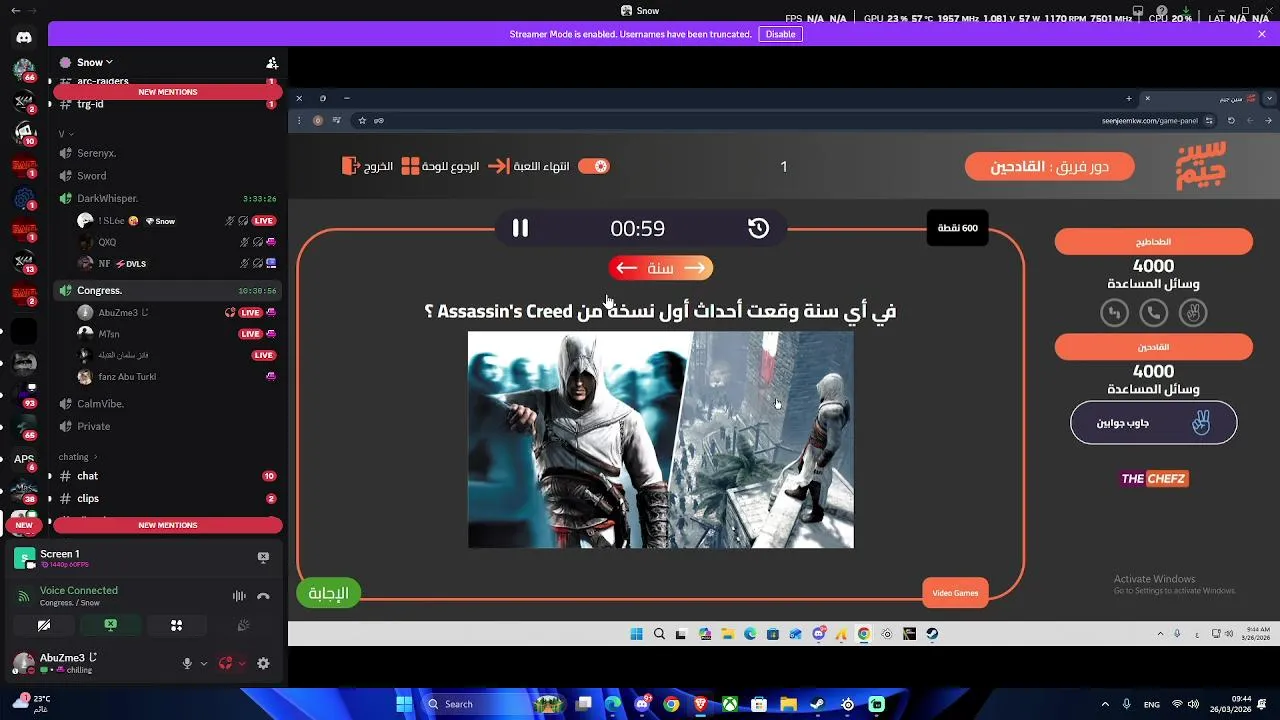The width and height of the screenshot is (1280, 720).
Task: Select the Congress. voice channel
Action: (x=168, y=290)
